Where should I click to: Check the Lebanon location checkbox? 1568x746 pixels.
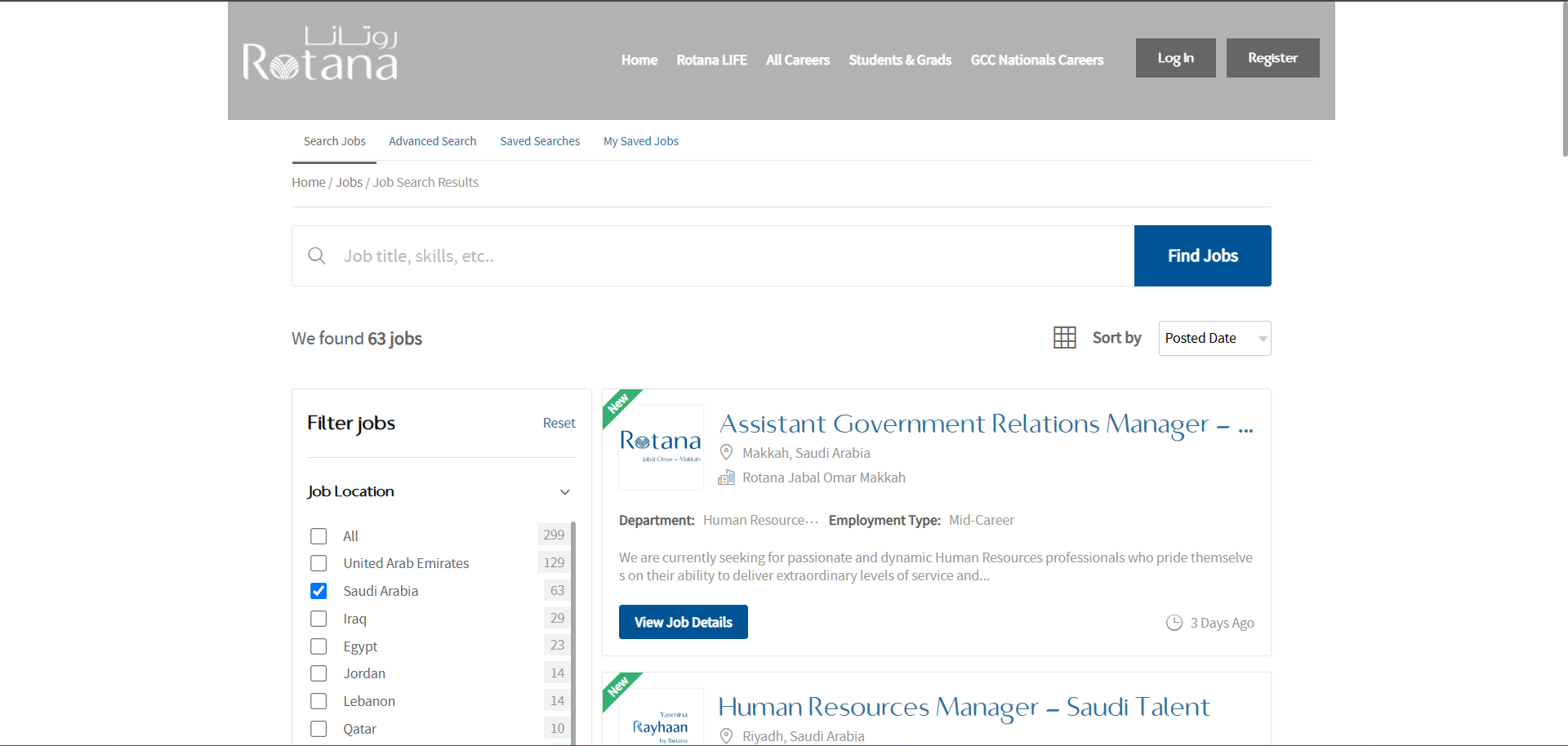318,701
